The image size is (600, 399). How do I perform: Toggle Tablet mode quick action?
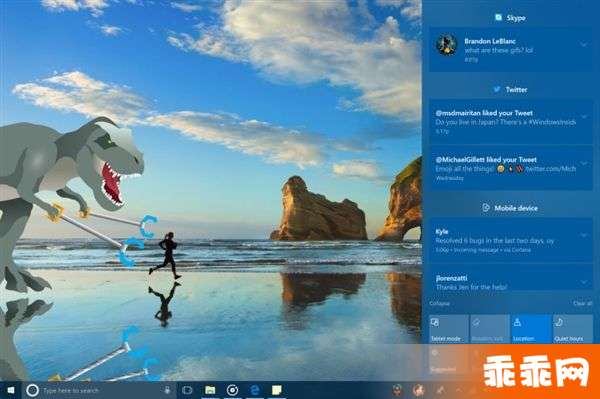(448, 329)
